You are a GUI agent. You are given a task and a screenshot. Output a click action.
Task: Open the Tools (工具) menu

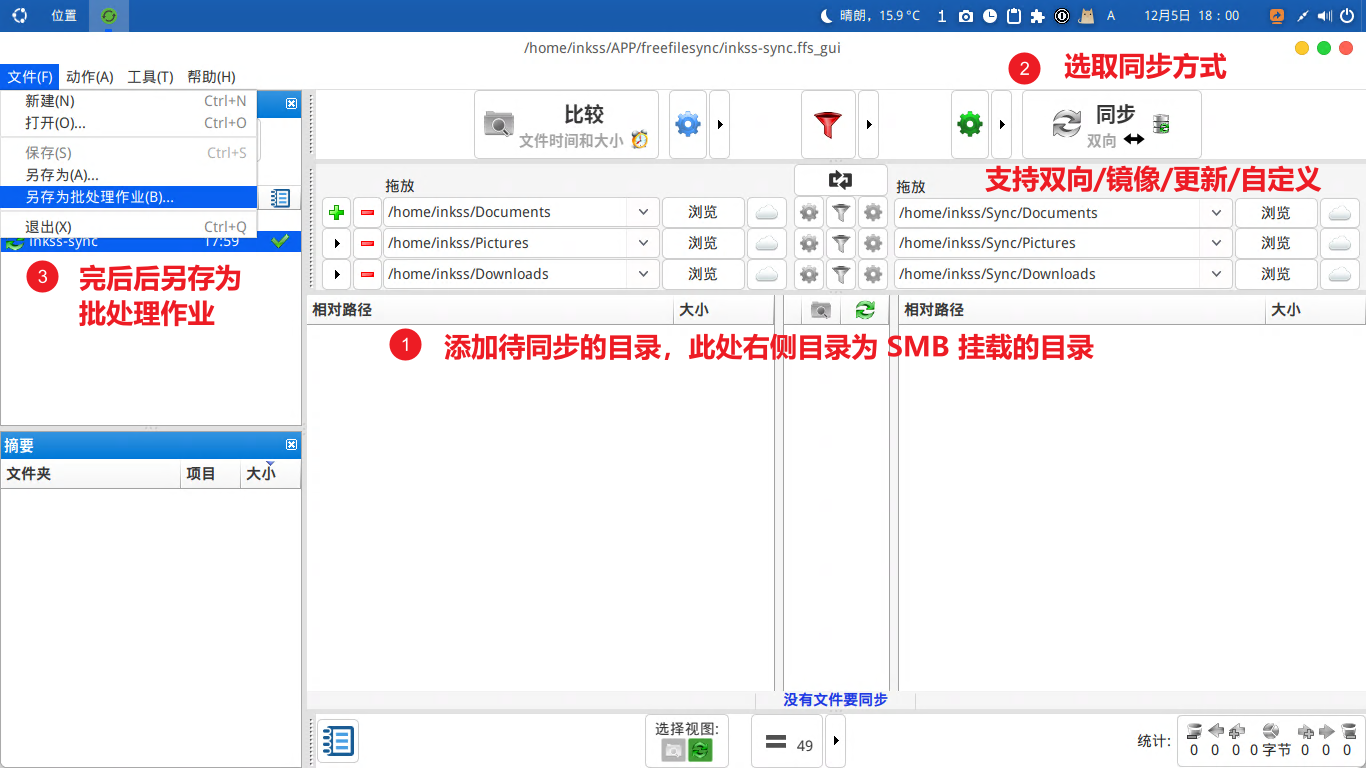tap(150, 77)
